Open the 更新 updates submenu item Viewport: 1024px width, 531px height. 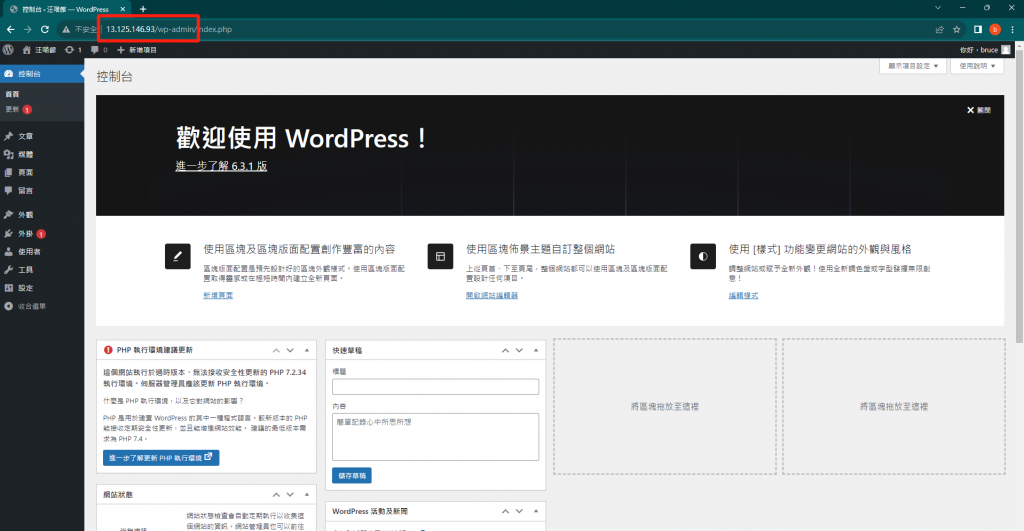coord(18,109)
